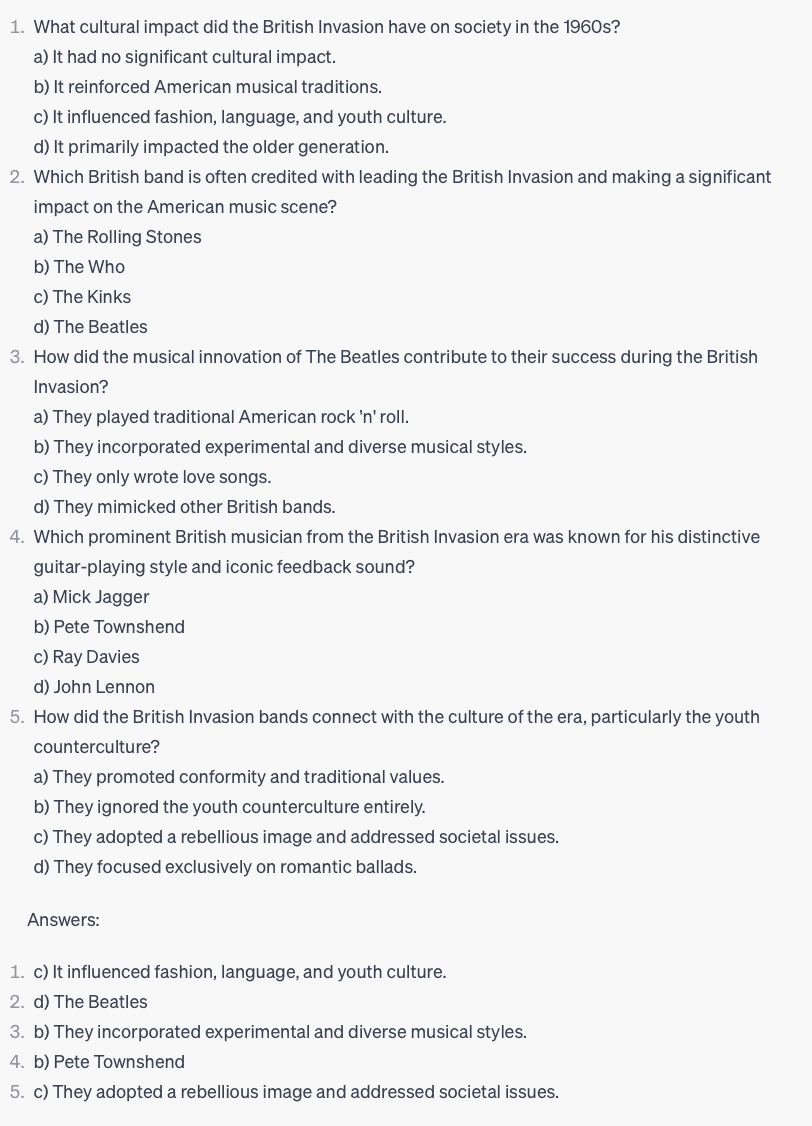The image size is (812, 1126).
Task: Click answer 4: b) Pete Townshend
Action: coord(109,1062)
